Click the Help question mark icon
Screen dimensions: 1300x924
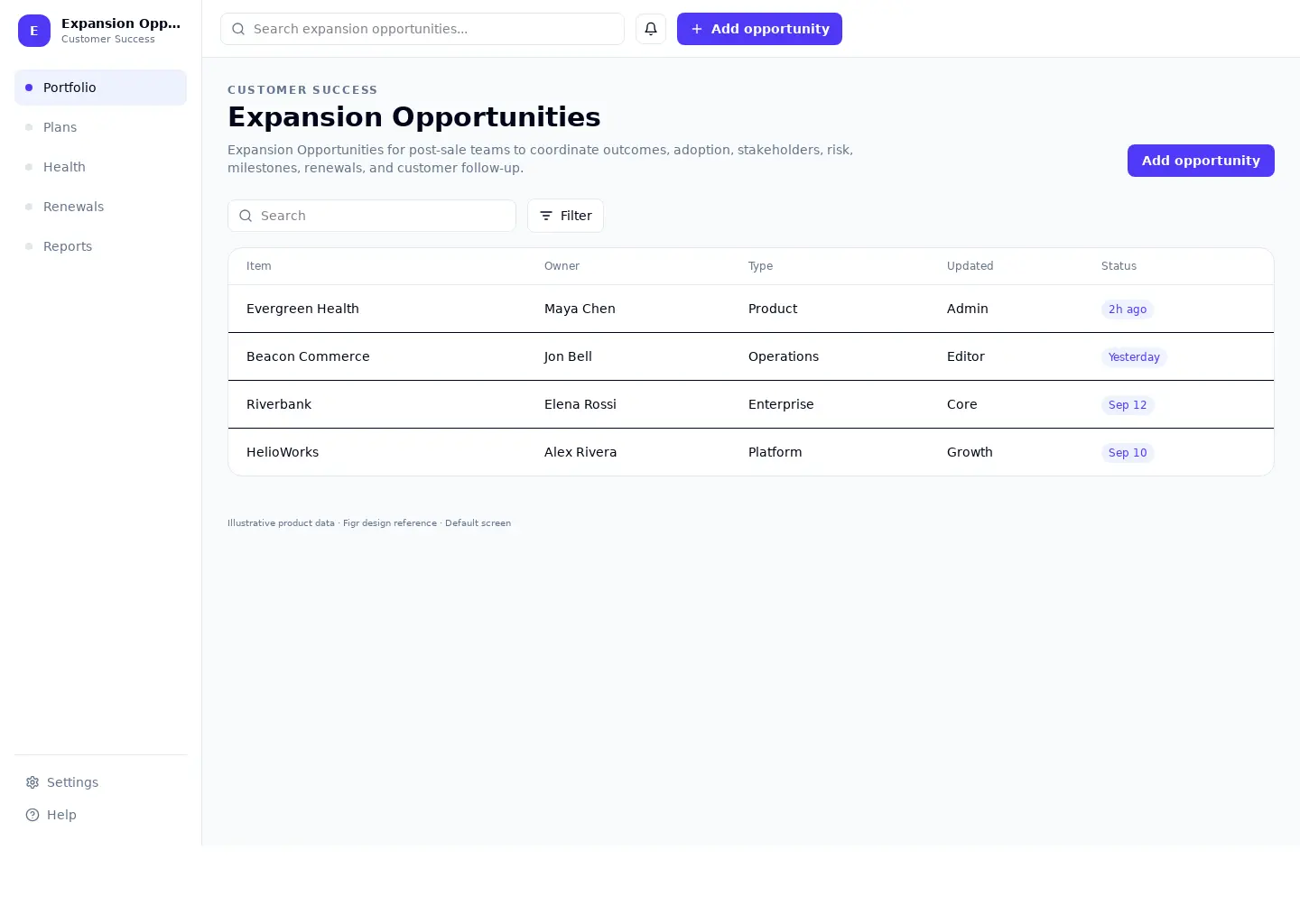coord(32,815)
